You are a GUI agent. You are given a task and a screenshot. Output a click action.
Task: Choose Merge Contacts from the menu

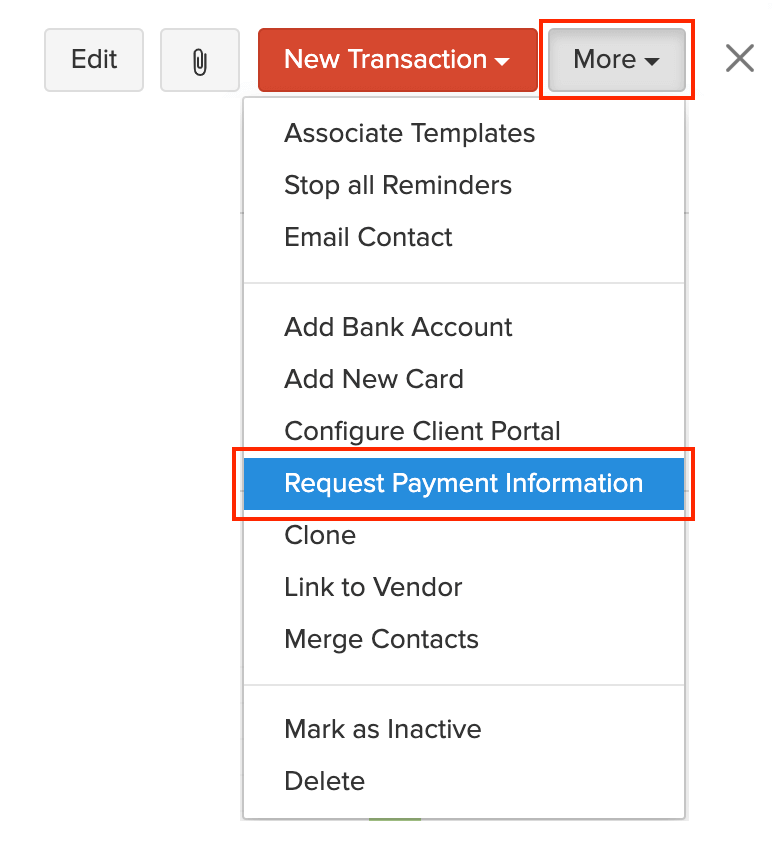click(x=381, y=639)
